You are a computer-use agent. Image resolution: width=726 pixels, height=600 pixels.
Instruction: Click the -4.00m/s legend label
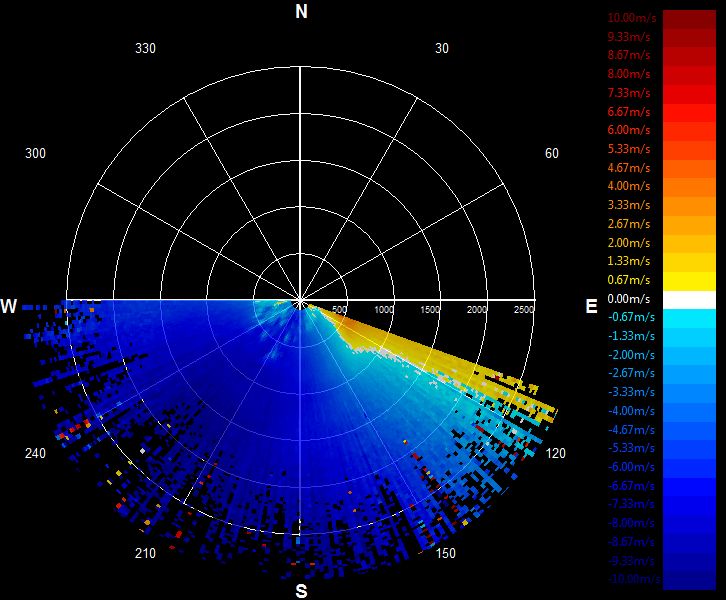[631, 411]
